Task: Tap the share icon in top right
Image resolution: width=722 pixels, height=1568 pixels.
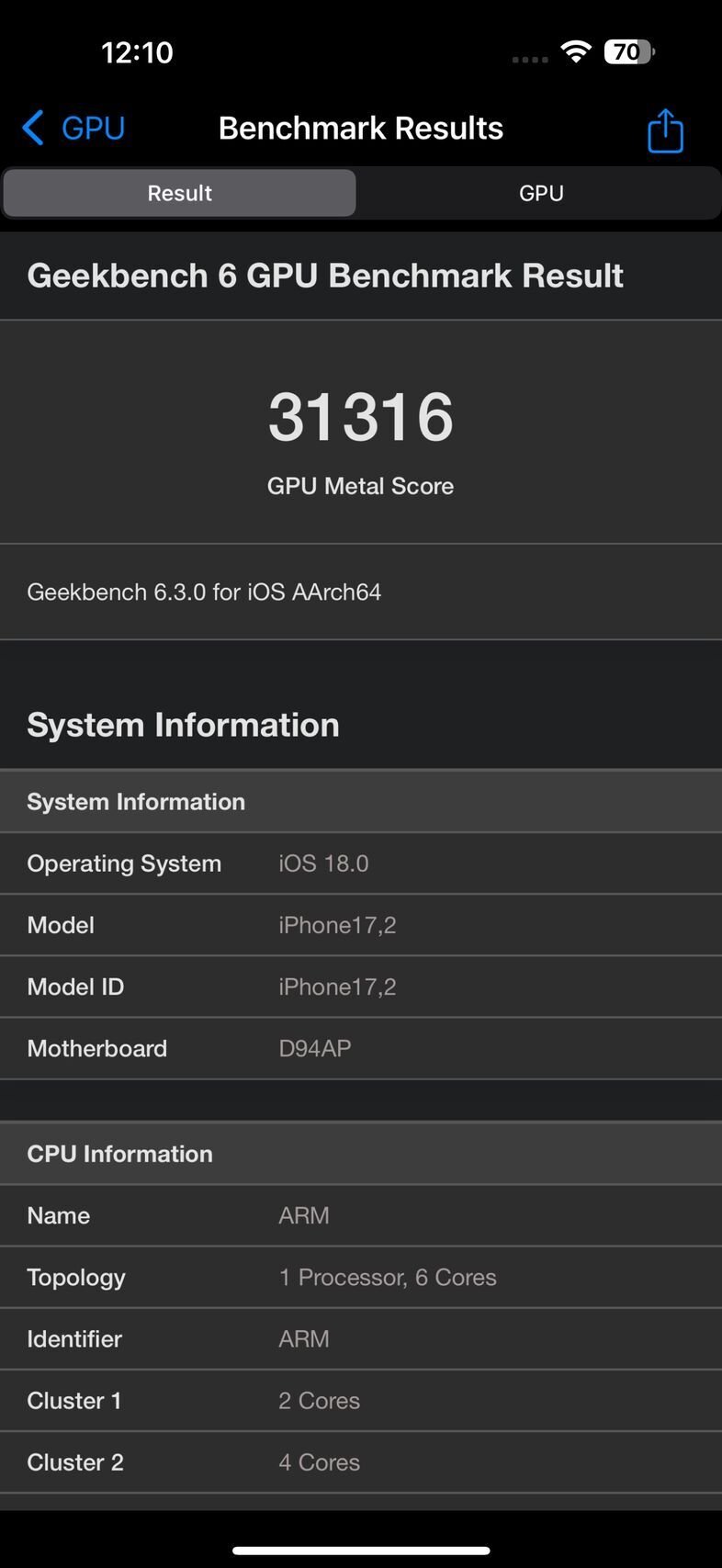Action: [664, 129]
